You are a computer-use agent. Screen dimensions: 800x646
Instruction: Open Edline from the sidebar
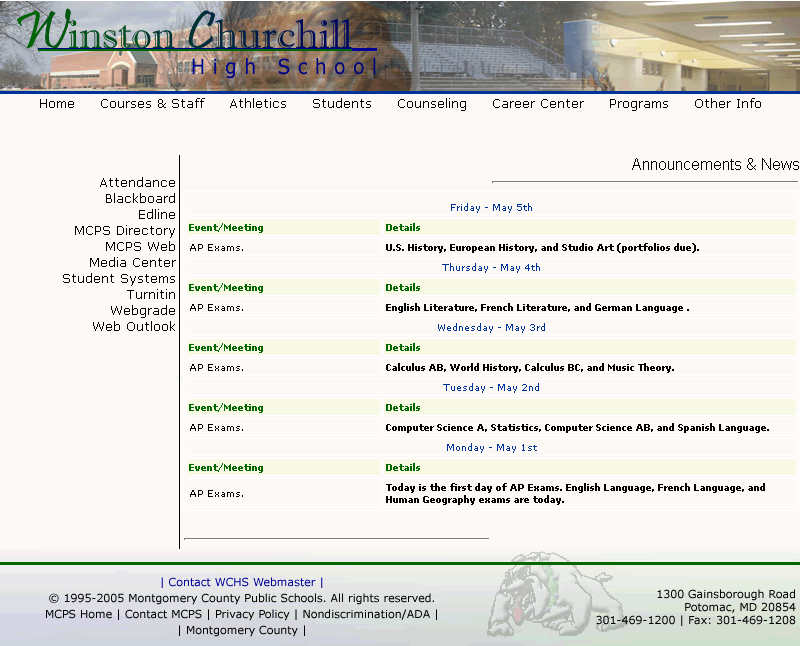(x=157, y=215)
